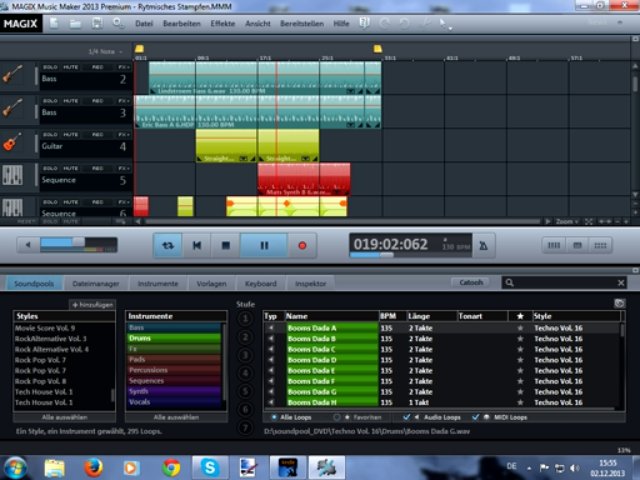This screenshot has height=480, width=640.
Task: Click the Catooh button
Action: click(x=471, y=283)
